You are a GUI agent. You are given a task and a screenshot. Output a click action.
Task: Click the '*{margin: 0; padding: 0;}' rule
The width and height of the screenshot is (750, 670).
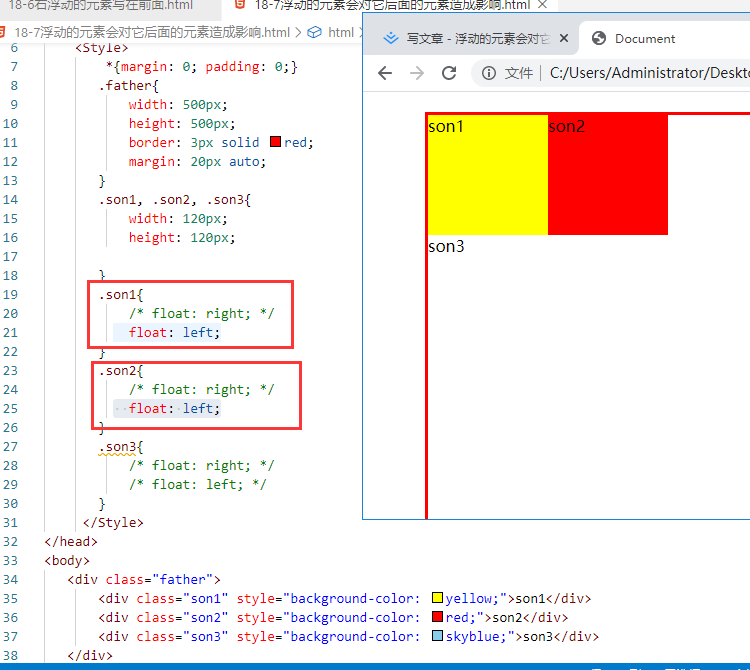click(x=201, y=66)
